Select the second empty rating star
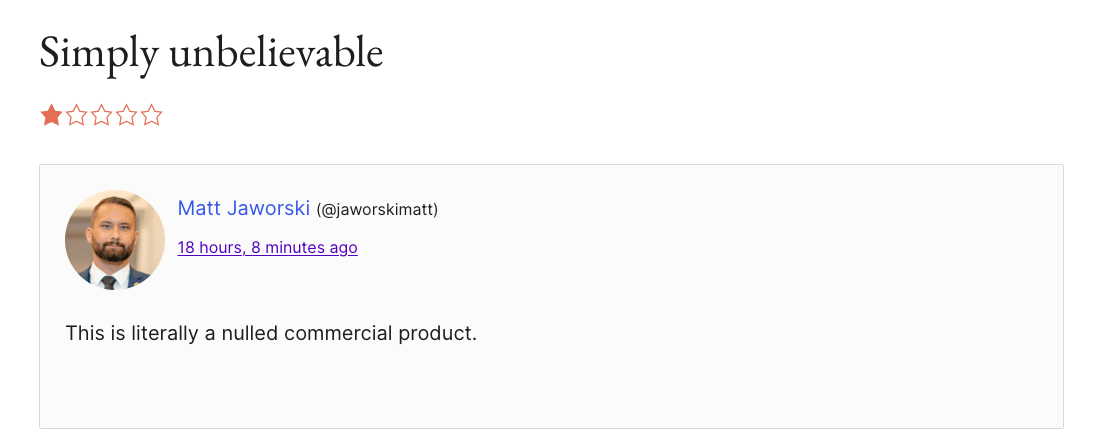 [76, 116]
